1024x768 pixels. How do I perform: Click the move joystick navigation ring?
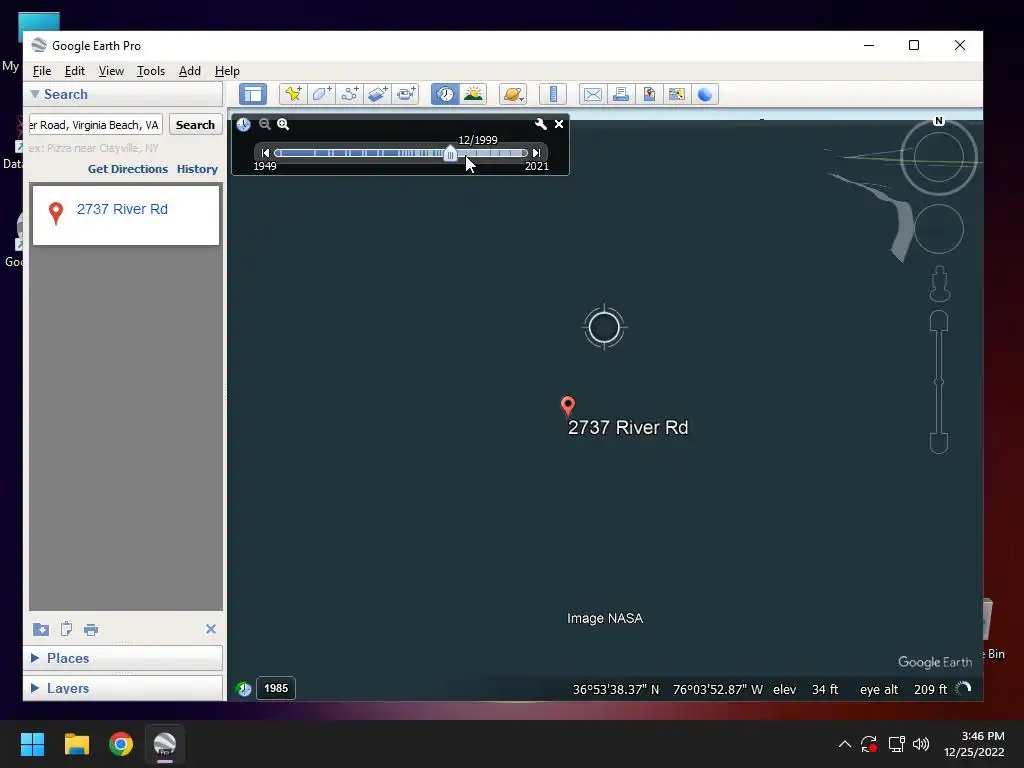coord(938,229)
